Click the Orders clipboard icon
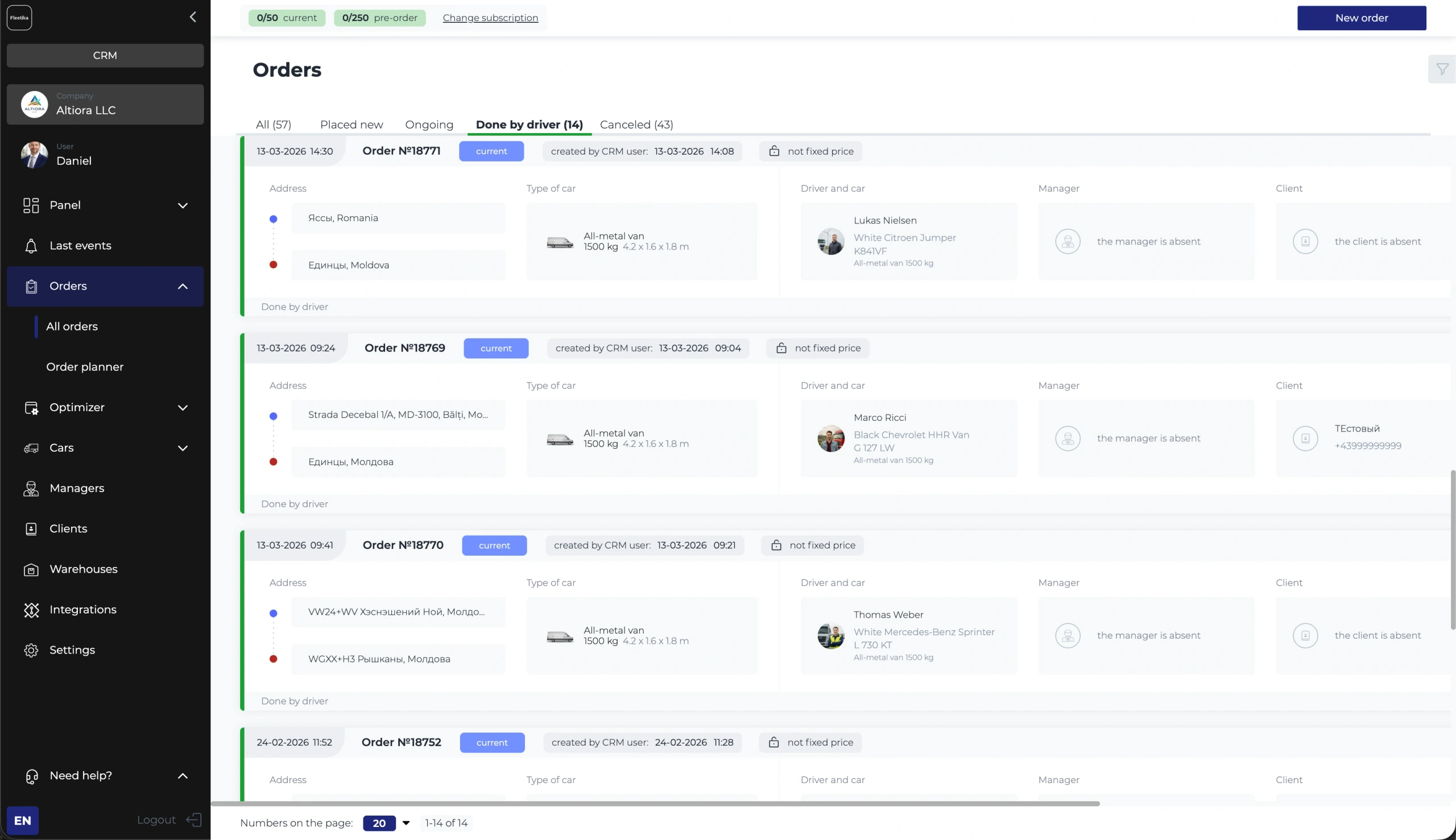 31,286
